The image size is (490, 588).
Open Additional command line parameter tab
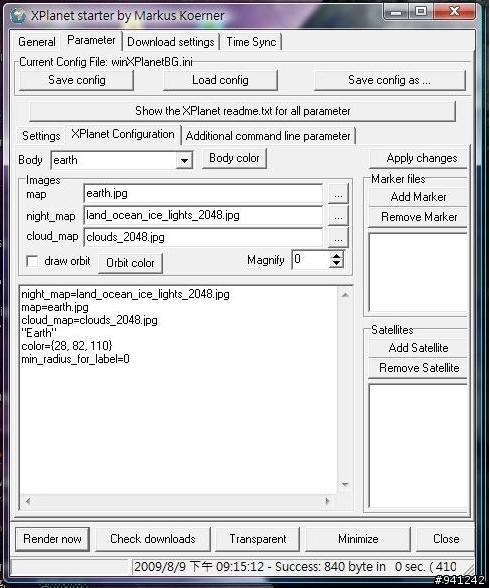[x=268, y=135]
